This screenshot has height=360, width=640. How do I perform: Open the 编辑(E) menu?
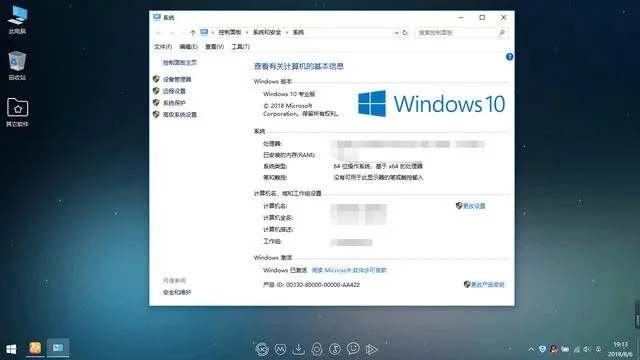tap(188, 47)
